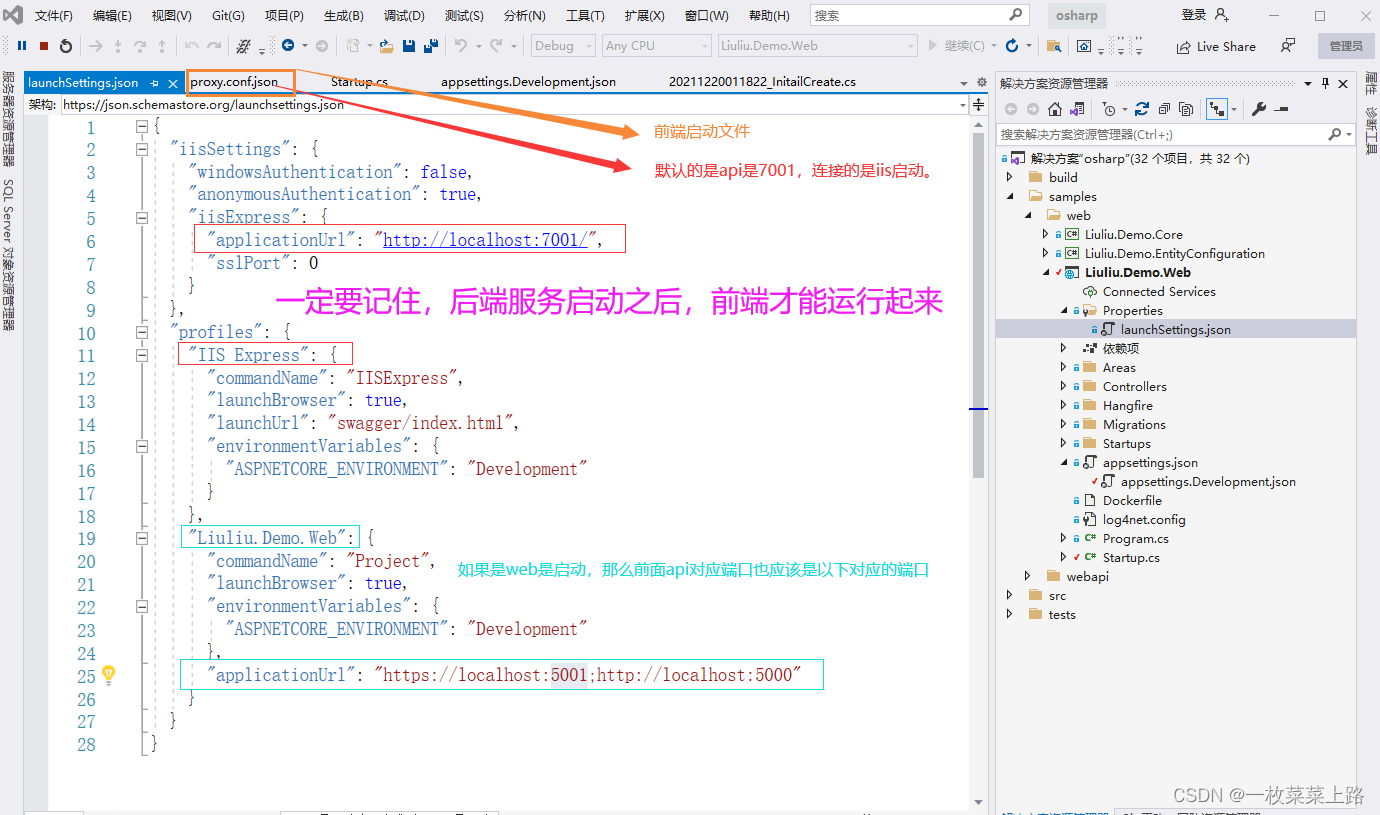Click the Show Next Statement arrow icon
This screenshot has width=1380, height=815.
[96, 46]
